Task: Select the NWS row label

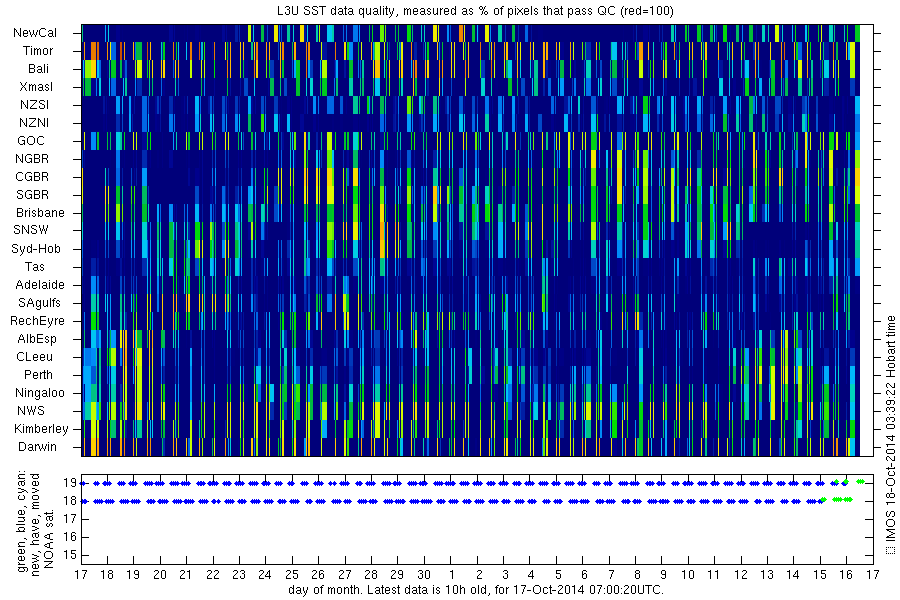Action: (x=31, y=411)
